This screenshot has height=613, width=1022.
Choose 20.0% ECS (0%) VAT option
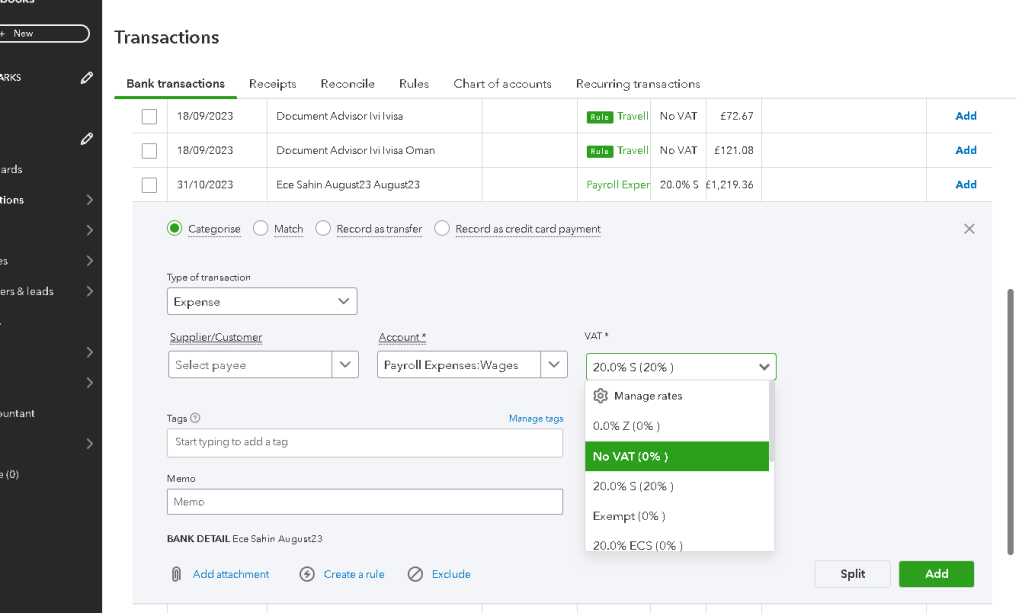click(x=677, y=543)
